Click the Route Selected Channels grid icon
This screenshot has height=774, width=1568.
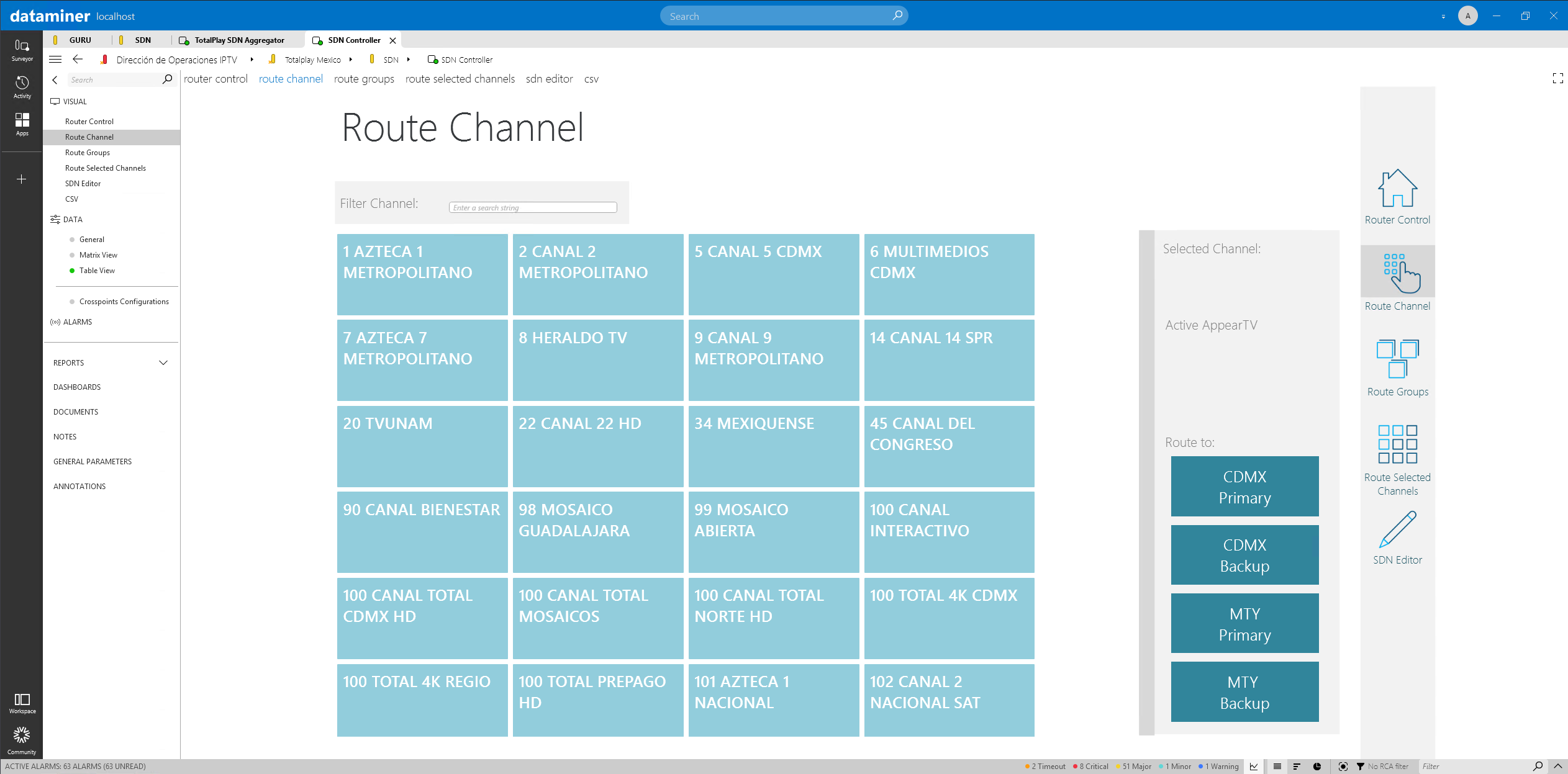coord(1397,444)
